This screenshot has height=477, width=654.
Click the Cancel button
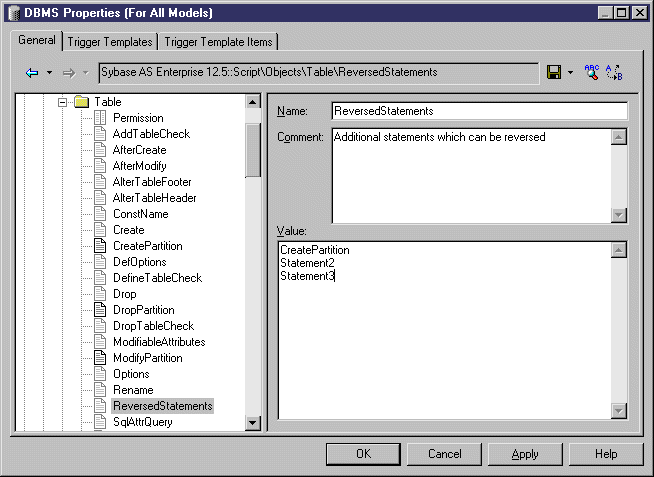[445, 454]
